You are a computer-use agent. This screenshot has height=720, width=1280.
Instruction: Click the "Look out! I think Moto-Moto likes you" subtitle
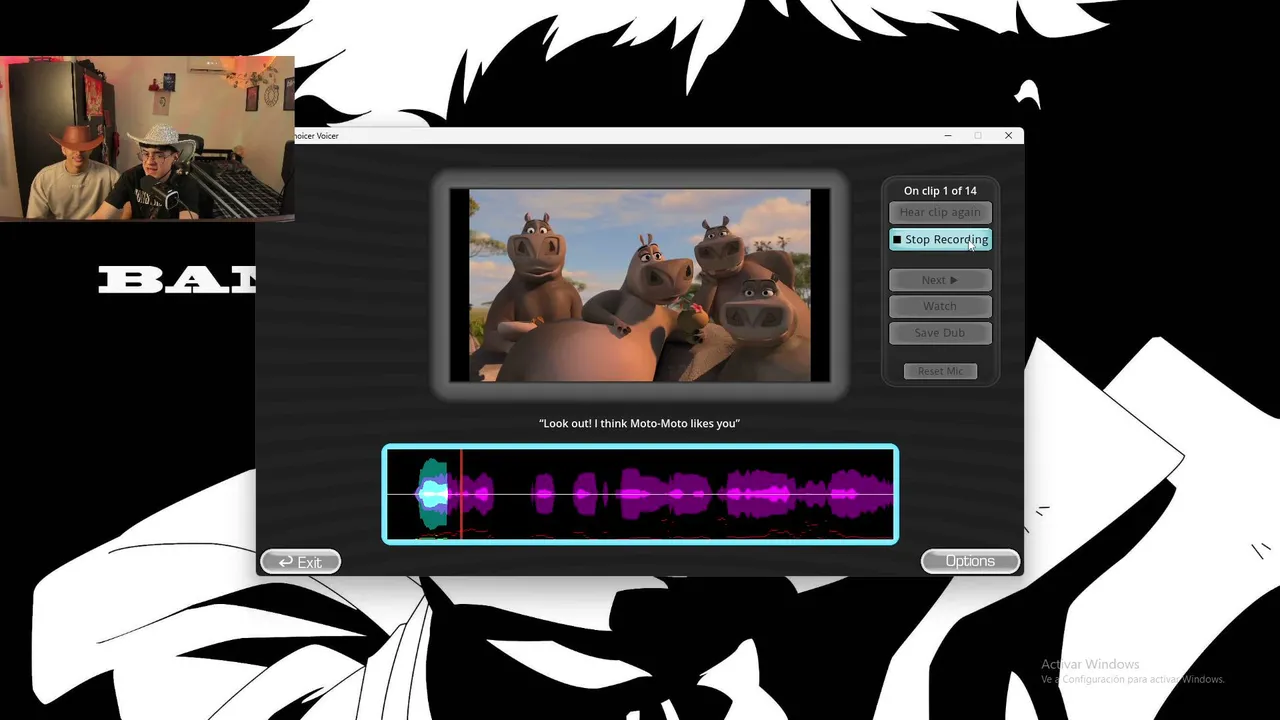(x=640, y=424)
